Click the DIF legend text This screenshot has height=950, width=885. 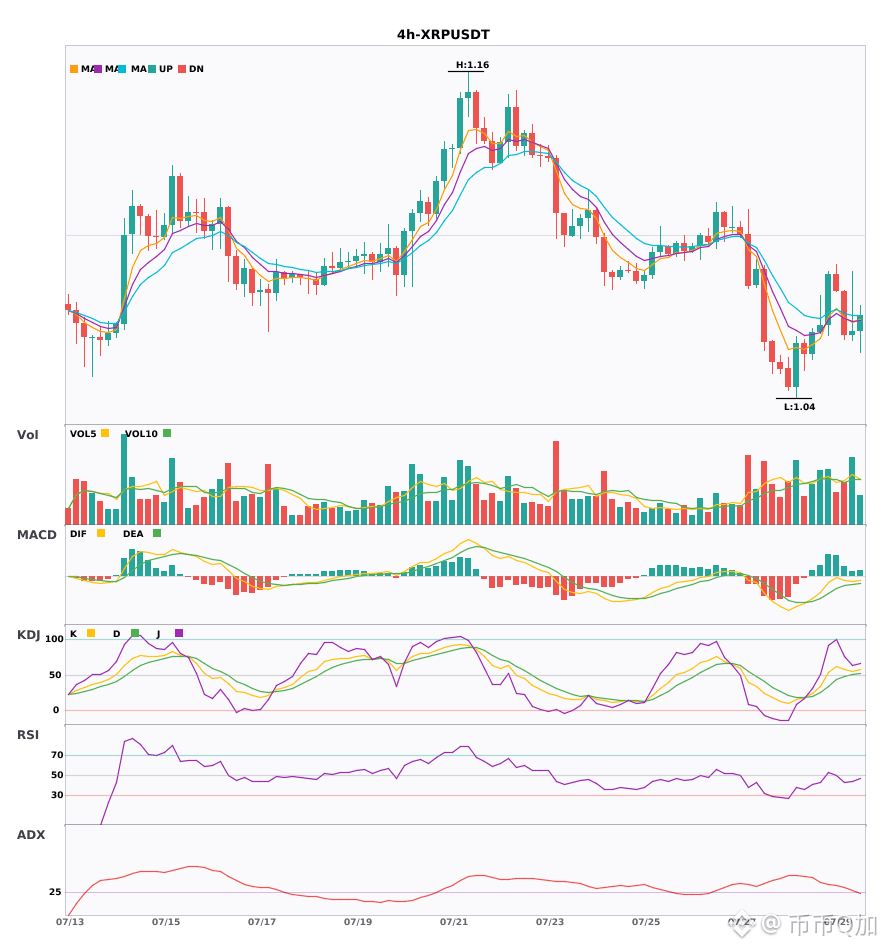(x=78, y=534)
